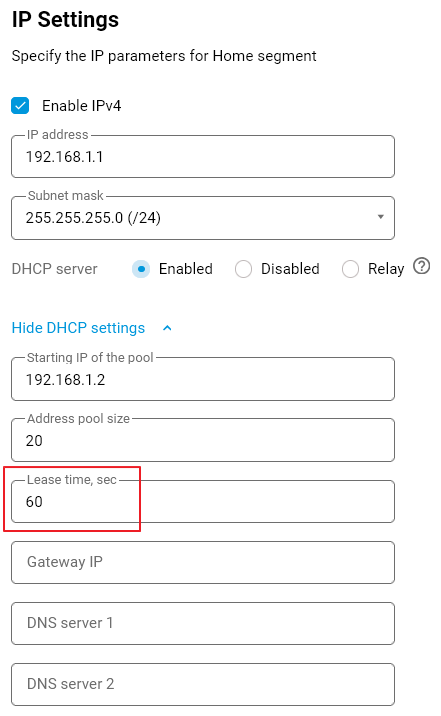The width and height of the screenshot is (441, 716).
Task: Click the Hide DHCP settings link
Action: coord(78,328)
